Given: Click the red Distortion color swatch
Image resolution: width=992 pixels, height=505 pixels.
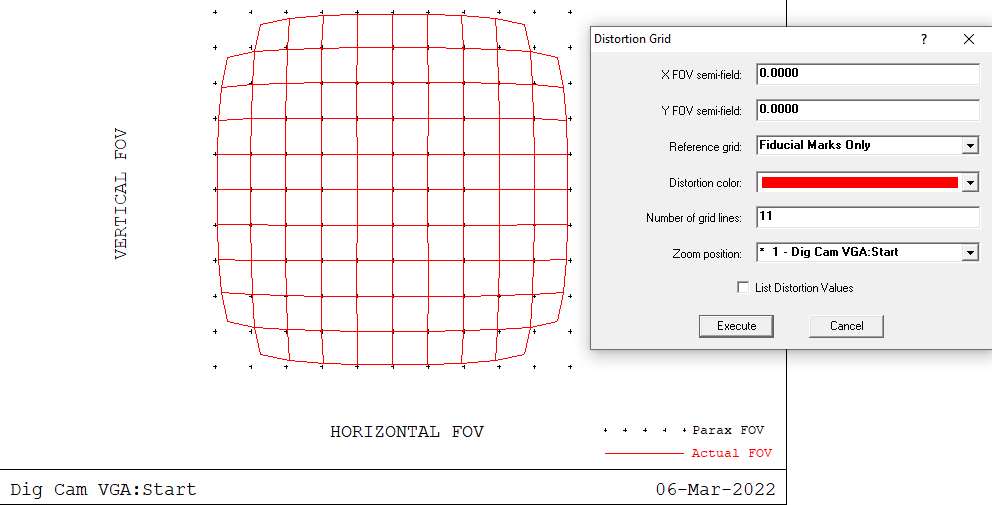Looking at the screenshot, I should coord(859,182).
